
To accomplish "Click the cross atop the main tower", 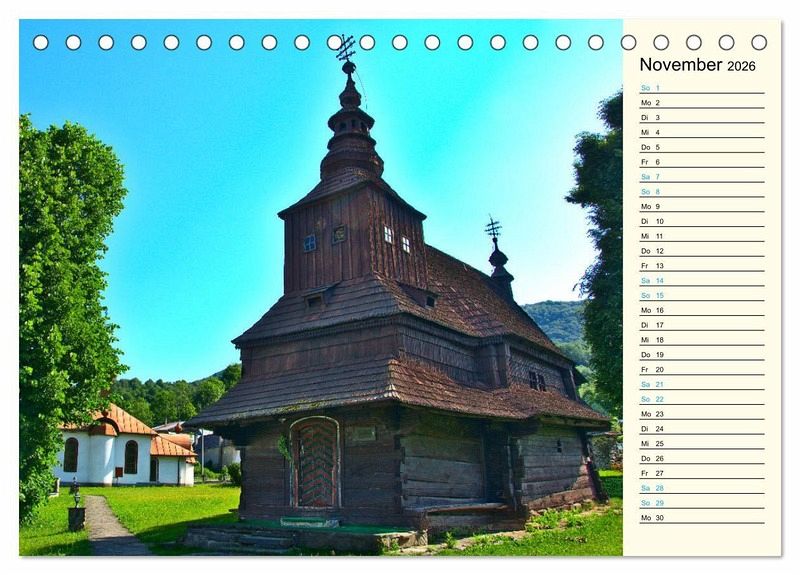I will 345,47.
